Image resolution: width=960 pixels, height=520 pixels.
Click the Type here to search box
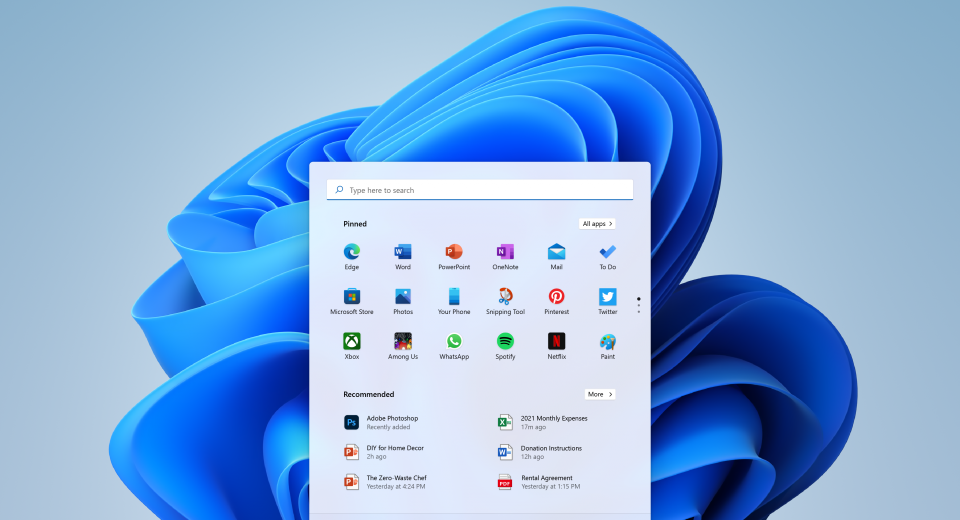coord(480,190)
